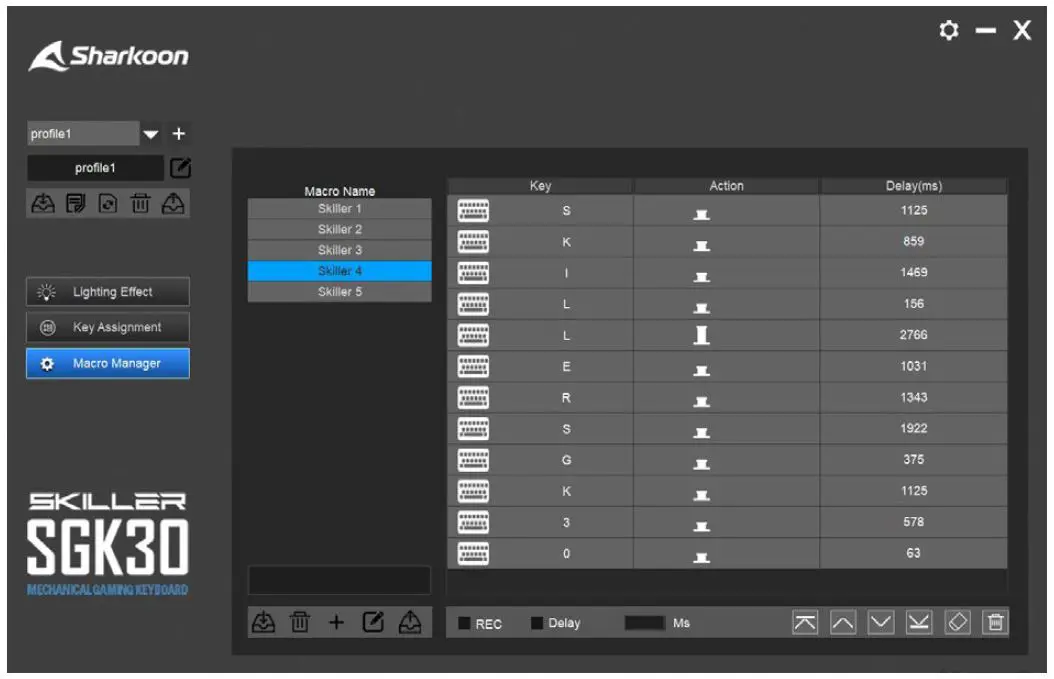Select the row with key 0

[727, 553]
